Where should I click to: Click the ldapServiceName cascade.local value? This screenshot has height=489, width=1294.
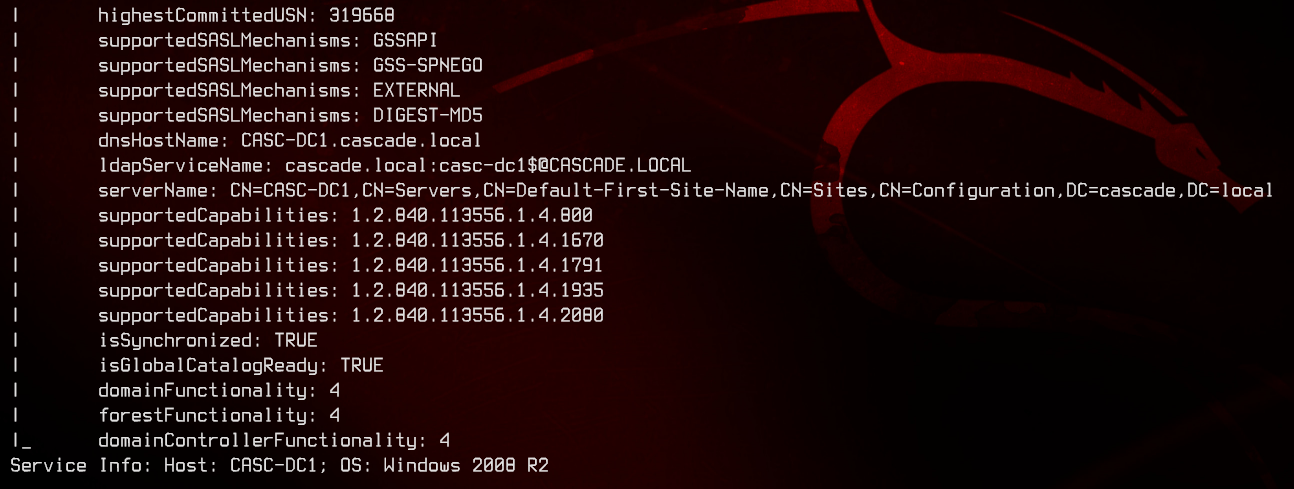pyautogui.click(x=488, y=165)
